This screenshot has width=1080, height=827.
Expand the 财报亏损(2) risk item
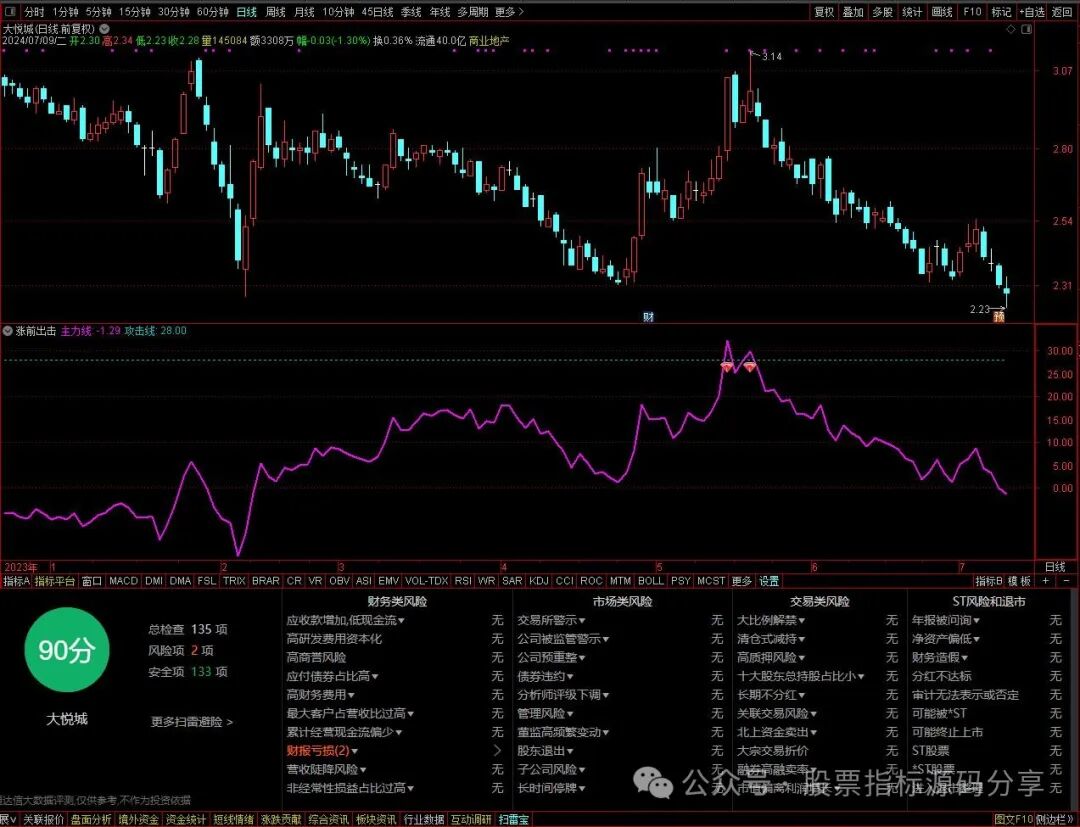322,751
